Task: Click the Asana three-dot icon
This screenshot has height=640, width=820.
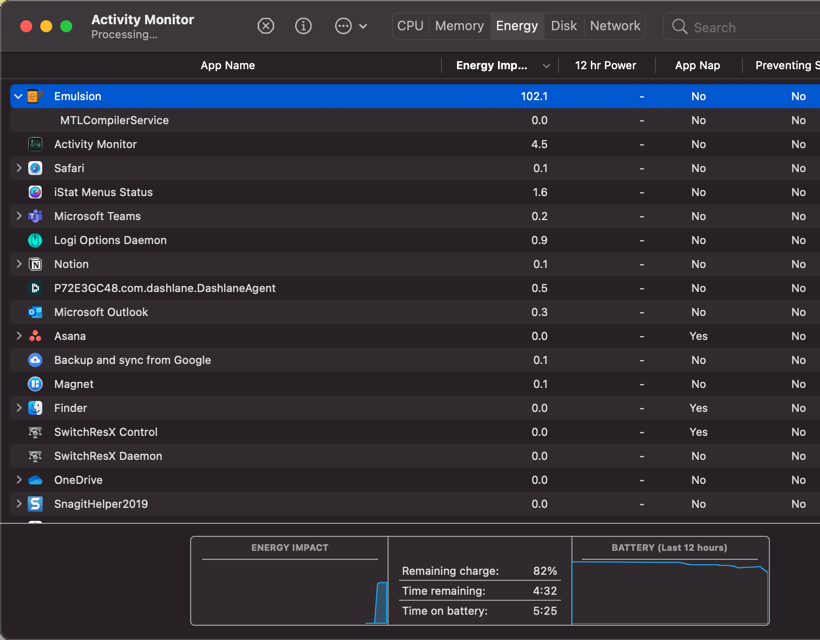Action: 35,336
